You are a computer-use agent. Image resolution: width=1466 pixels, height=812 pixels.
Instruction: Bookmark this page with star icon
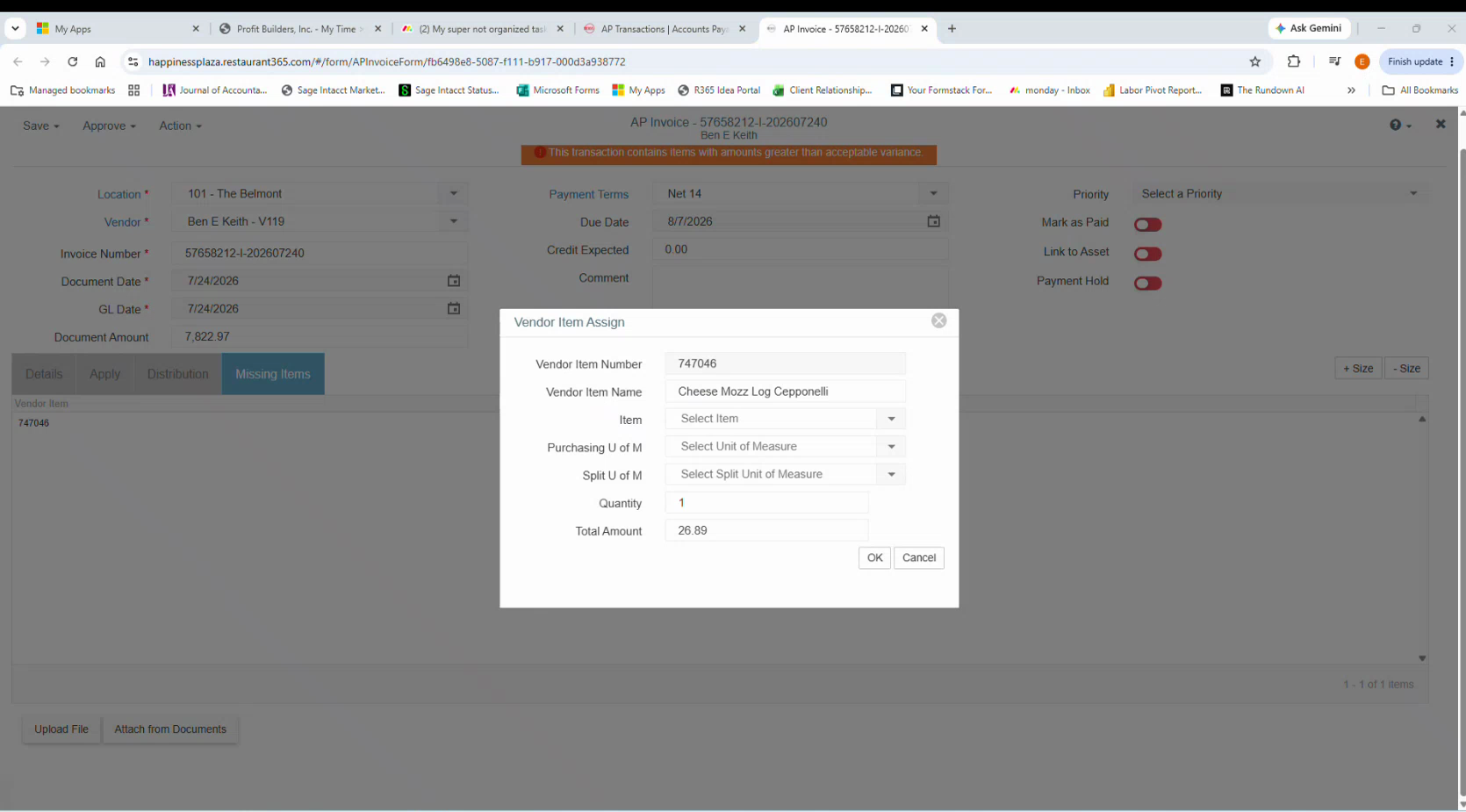tap(1255, 61)
